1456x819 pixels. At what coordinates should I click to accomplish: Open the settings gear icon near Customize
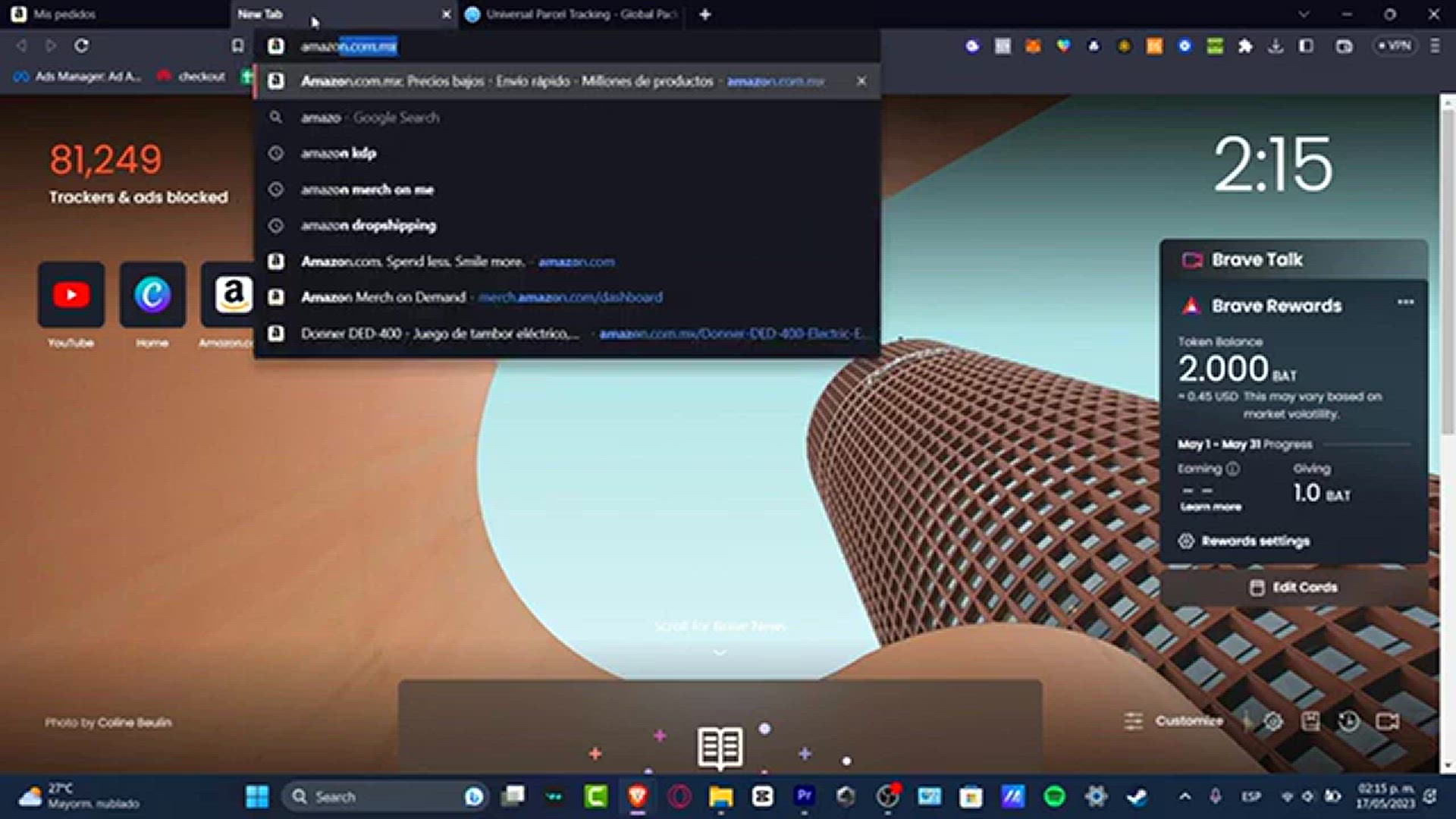[1273, 721]
